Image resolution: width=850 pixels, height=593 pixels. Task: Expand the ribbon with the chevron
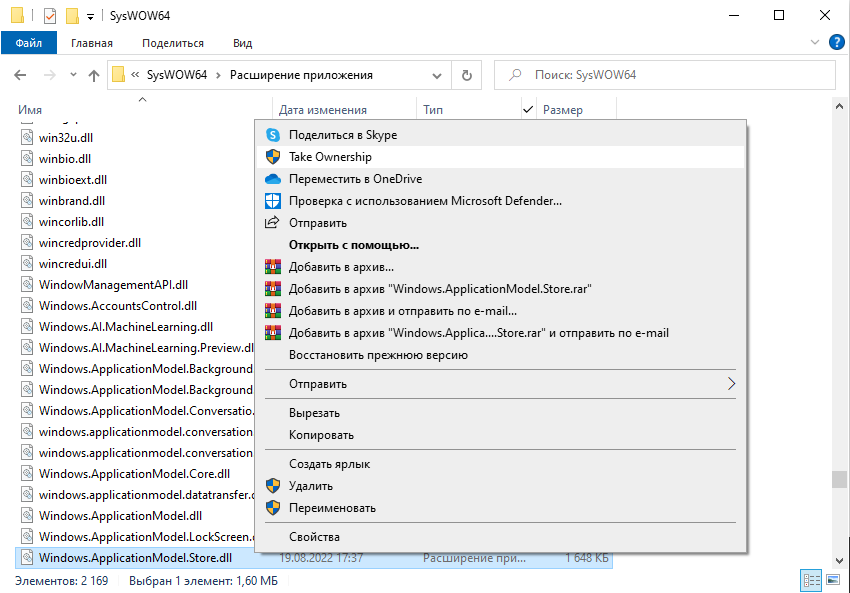point(814,42)
